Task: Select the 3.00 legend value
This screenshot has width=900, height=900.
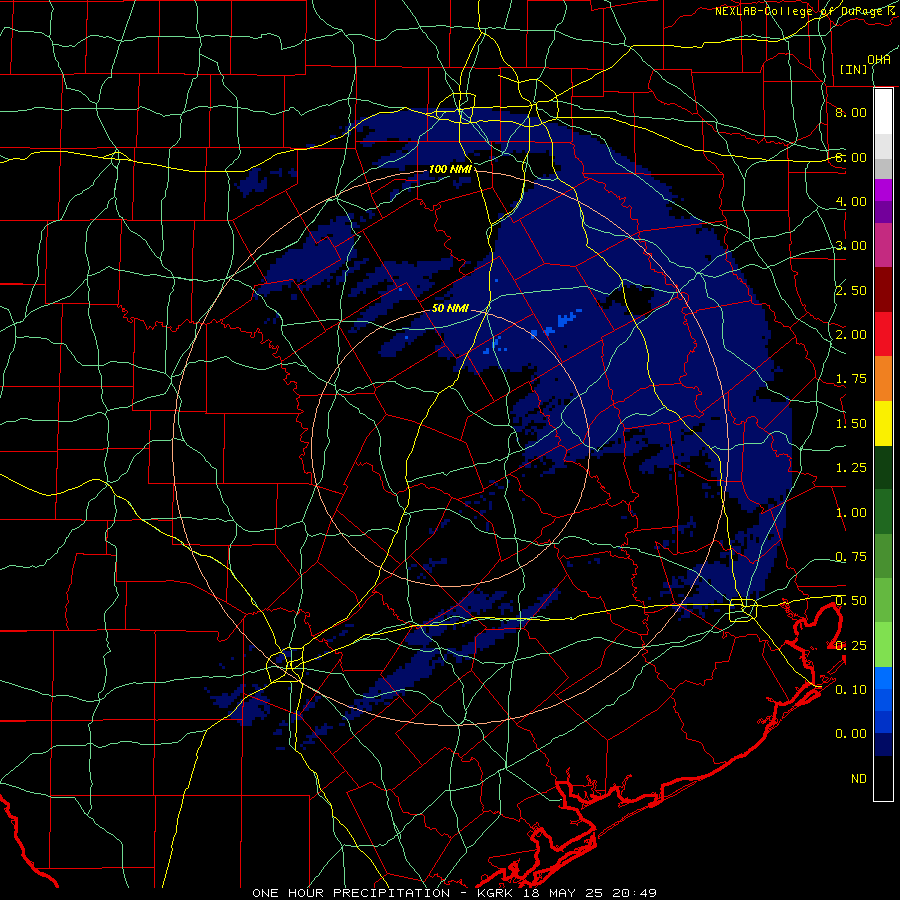Action: 851,246
